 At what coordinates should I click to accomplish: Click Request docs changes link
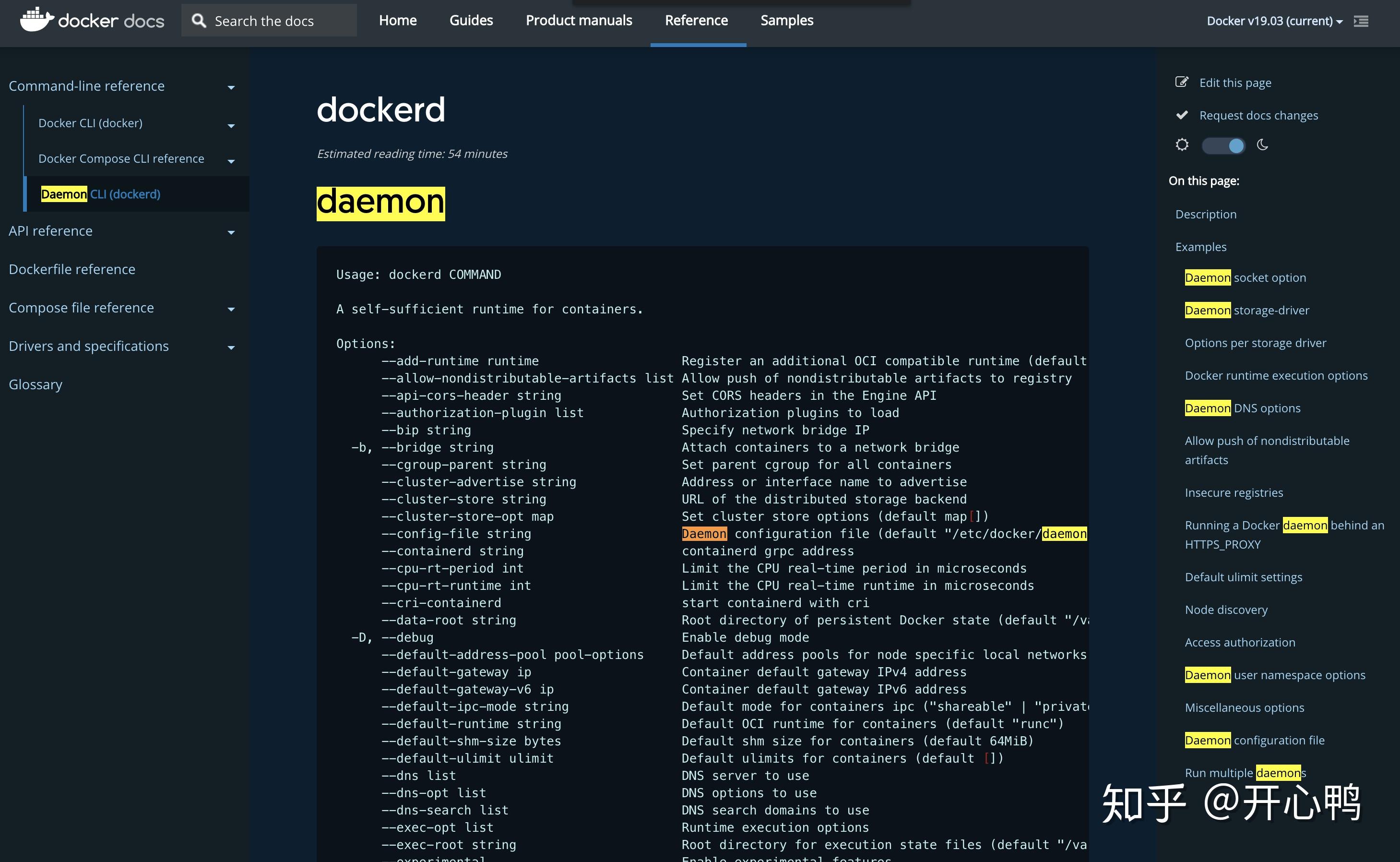[x=1258, y=115]
